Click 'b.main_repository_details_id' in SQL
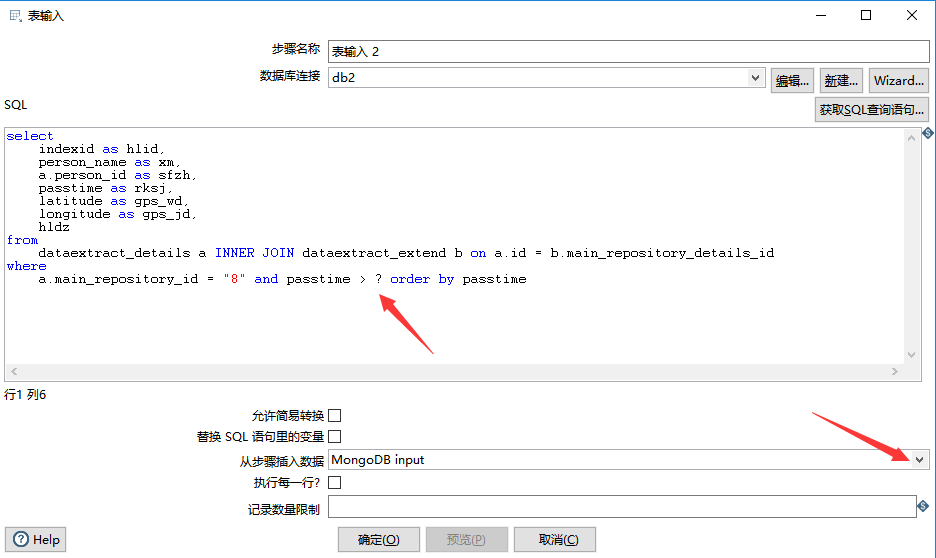The width and height of the screenshot is (936, 558). coord(662,253)
